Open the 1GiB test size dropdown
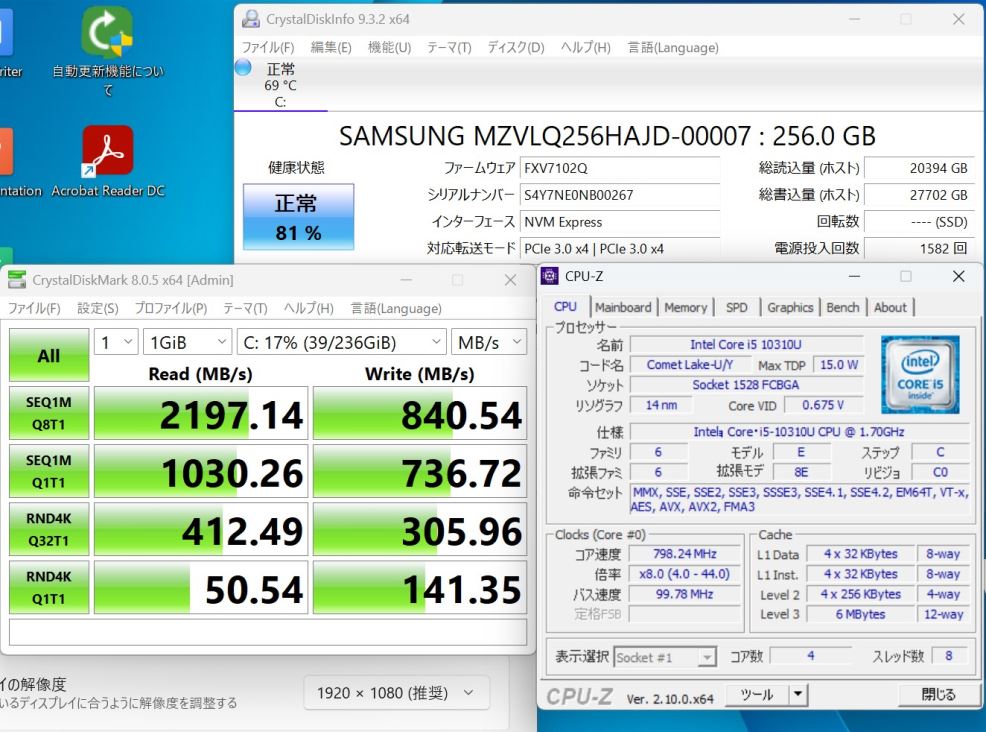 (x=187, y=342)
